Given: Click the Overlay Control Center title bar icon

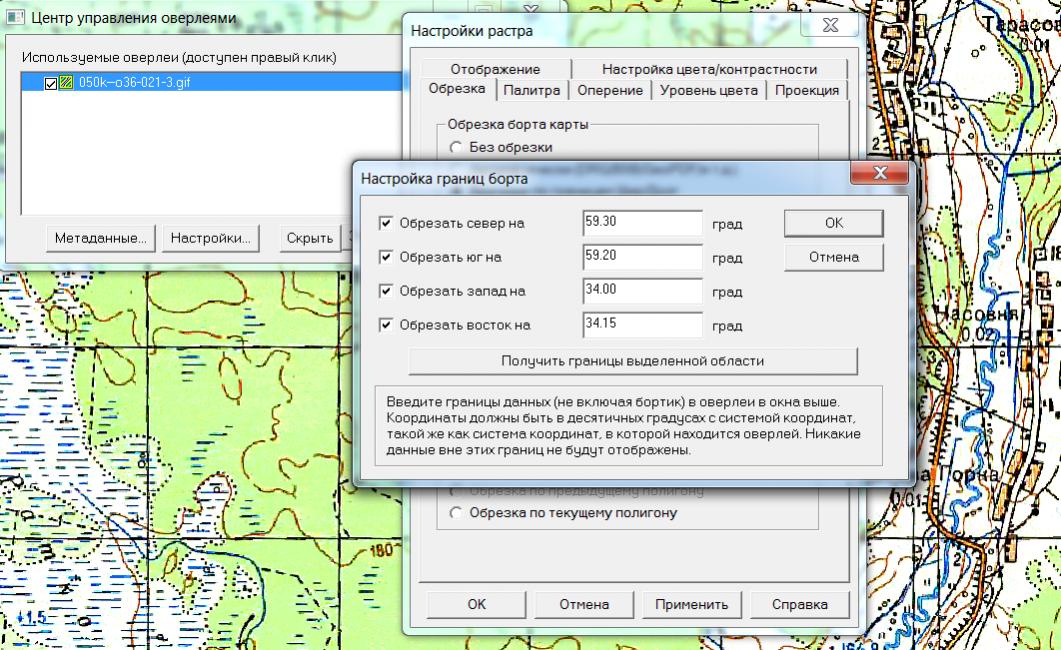Looking at the screenshot, I should (16, 18).
